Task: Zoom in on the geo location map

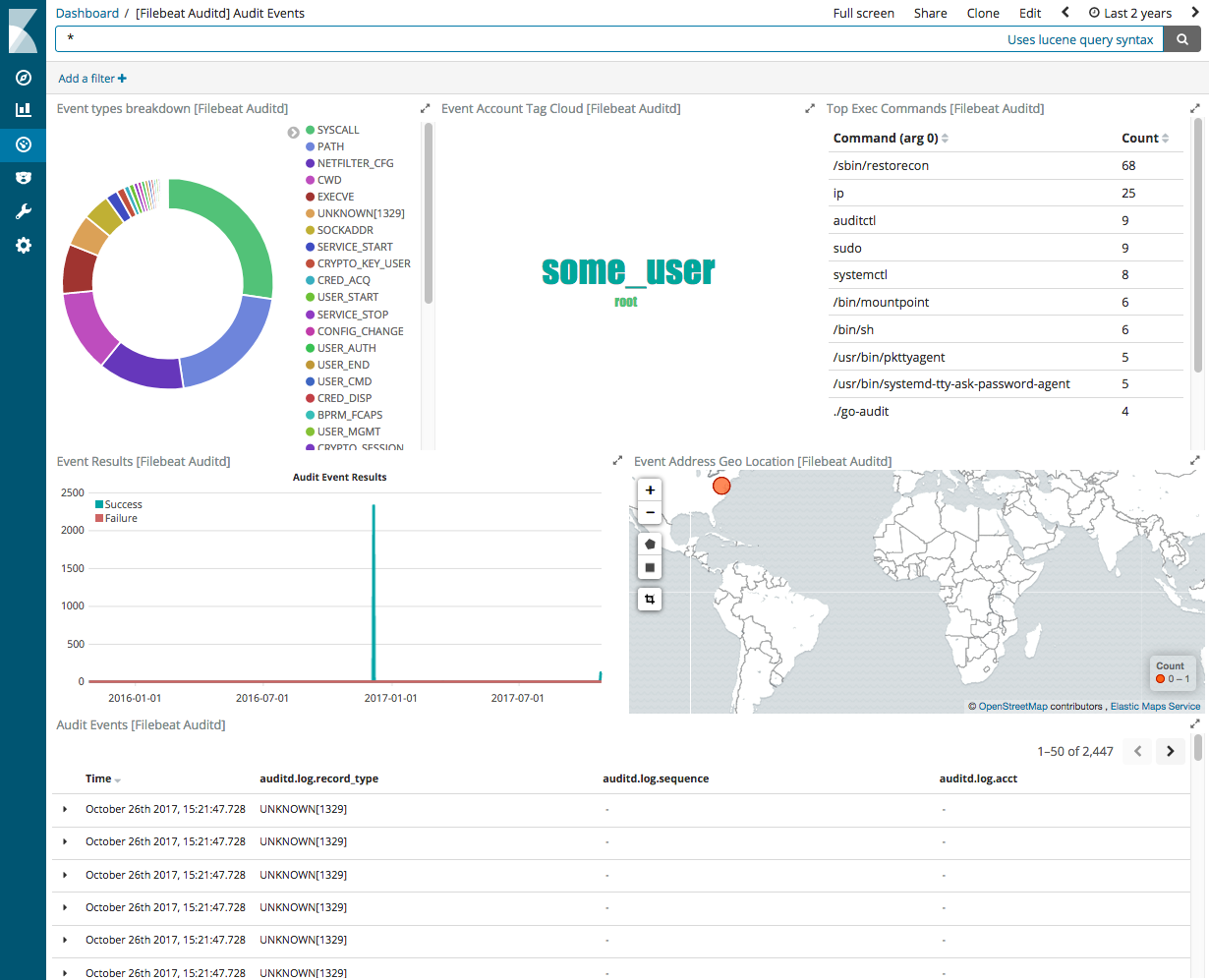Action: coord(649,489)
